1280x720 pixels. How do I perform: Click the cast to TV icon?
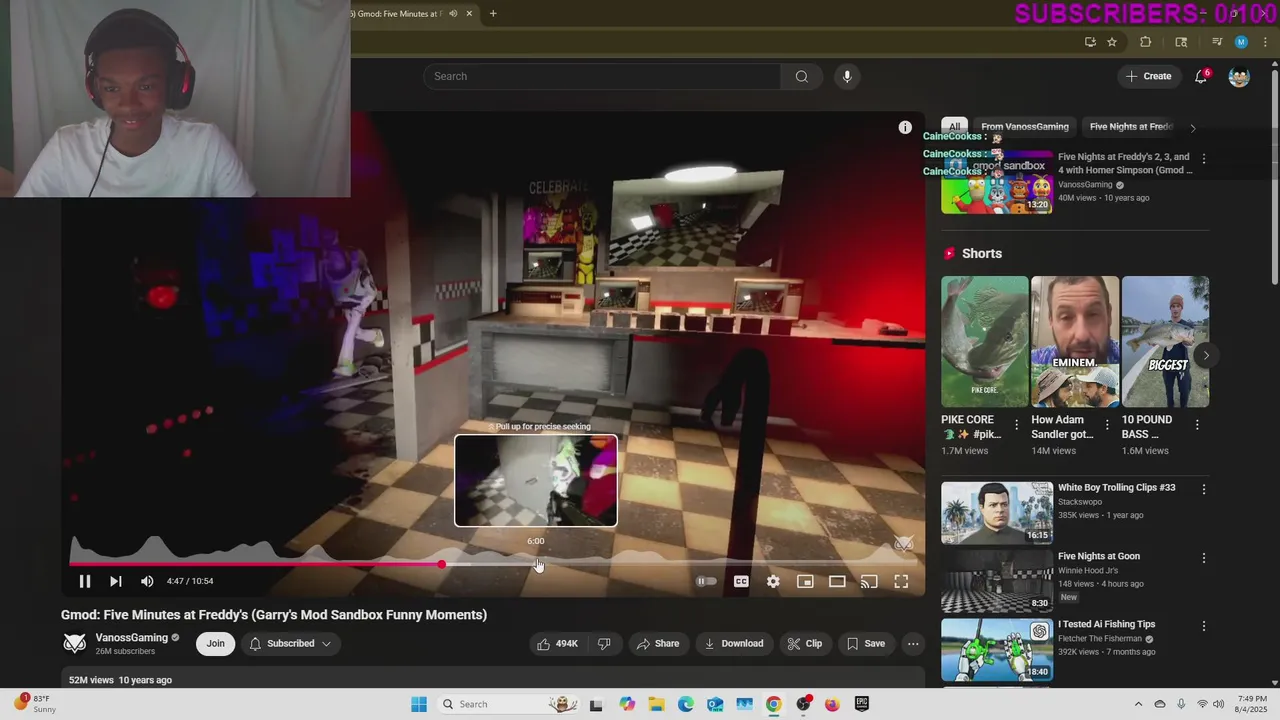click(869, 581)
